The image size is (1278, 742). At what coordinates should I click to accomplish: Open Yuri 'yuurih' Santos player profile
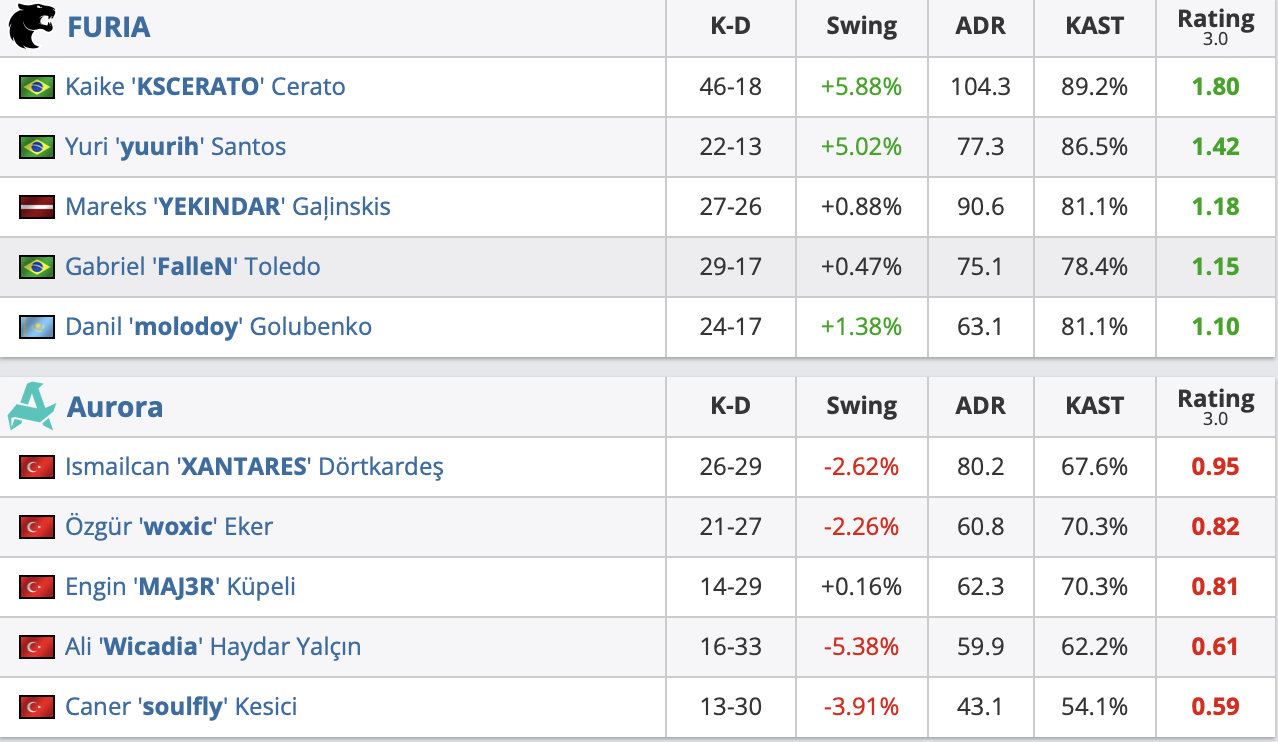pos(175,147)
